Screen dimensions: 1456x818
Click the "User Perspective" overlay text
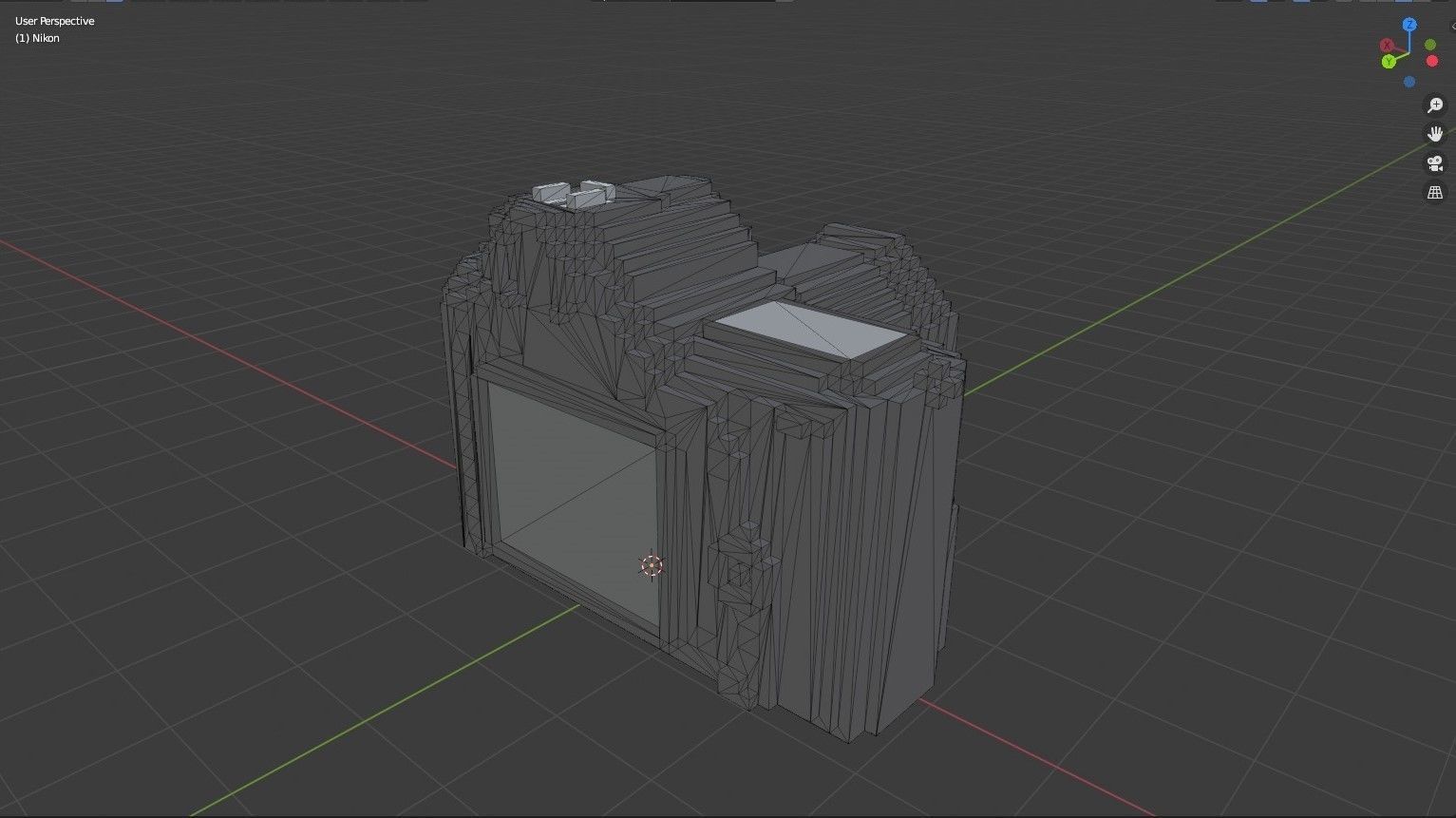(55, 21)
